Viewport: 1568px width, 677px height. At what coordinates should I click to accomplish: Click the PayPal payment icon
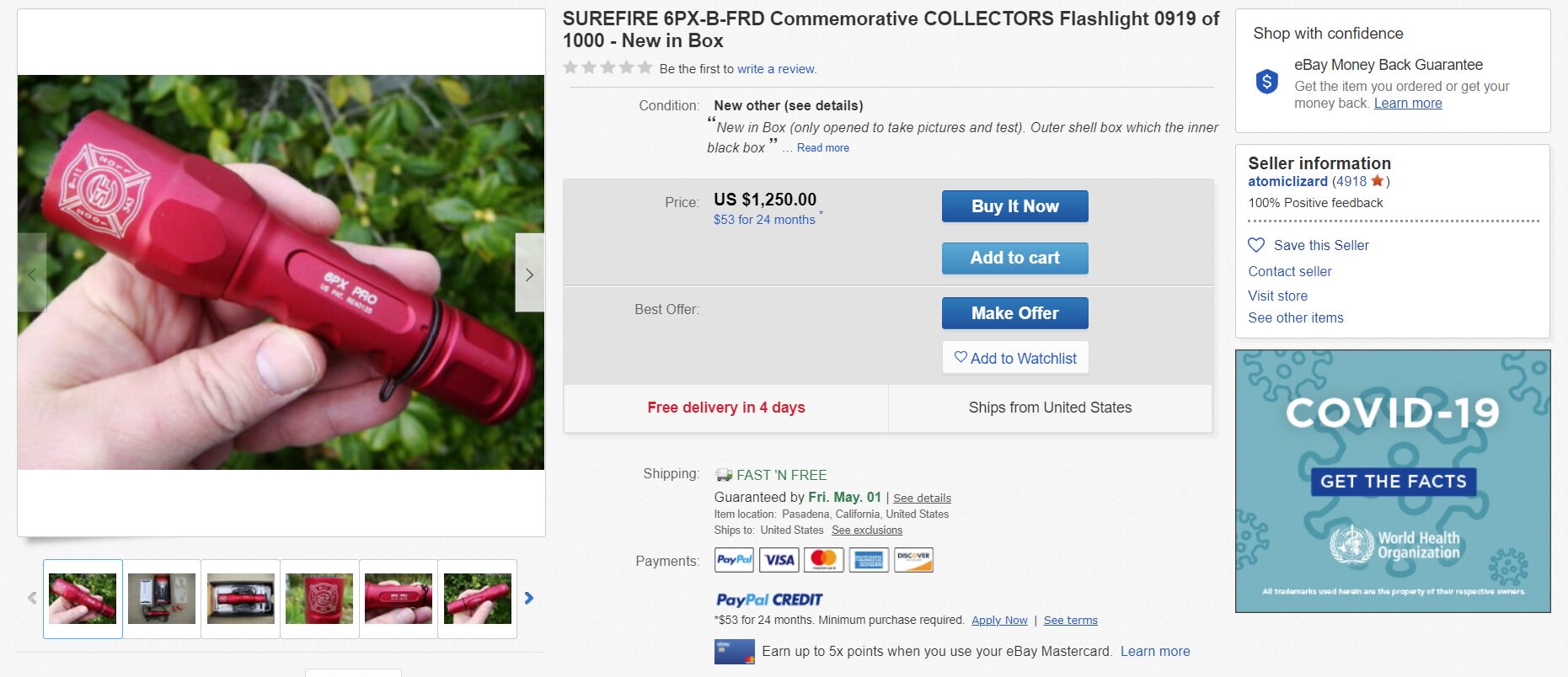tap(734, 560)
